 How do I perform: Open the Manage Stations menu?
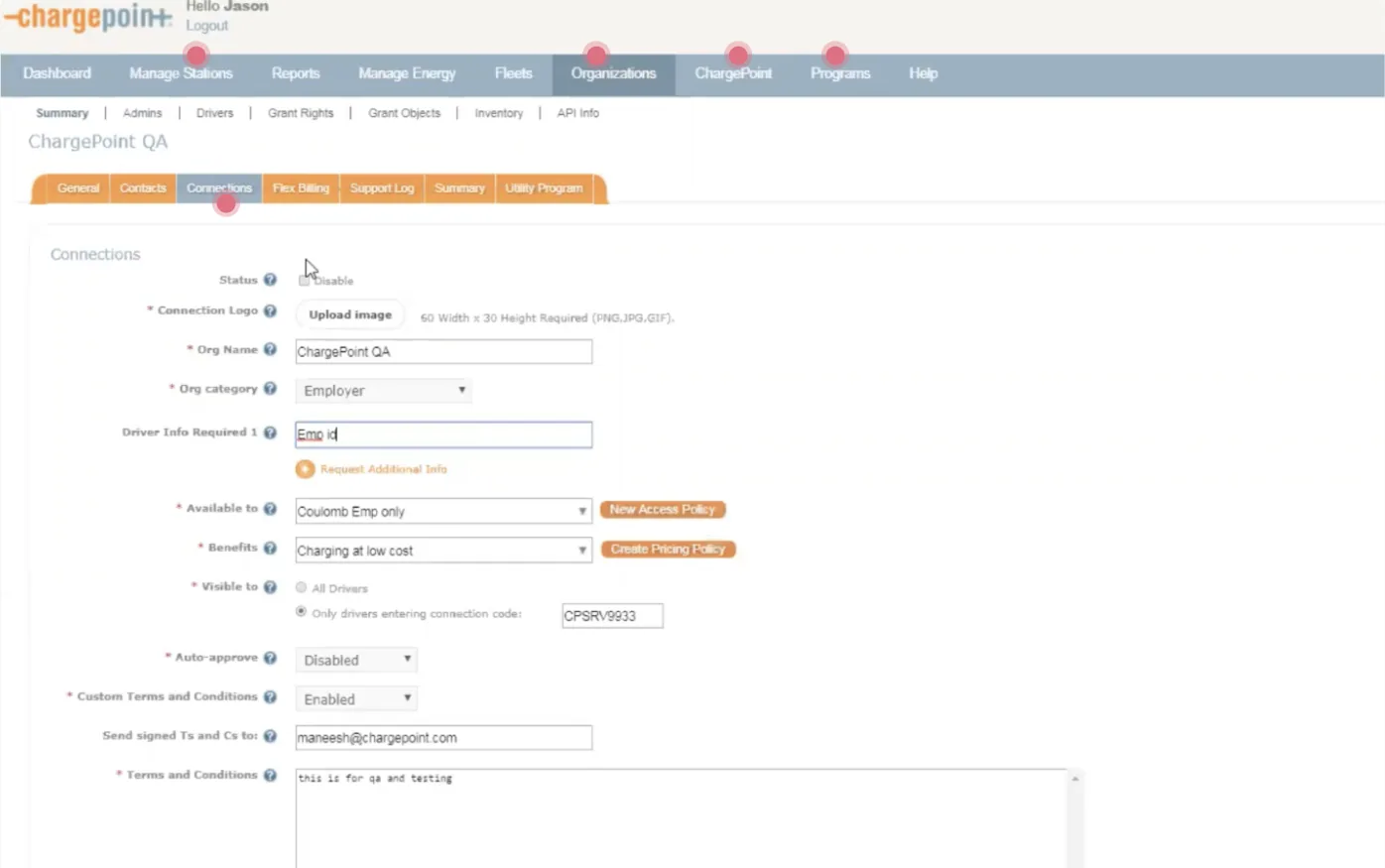pyautogui.click(x=181, y=73)
